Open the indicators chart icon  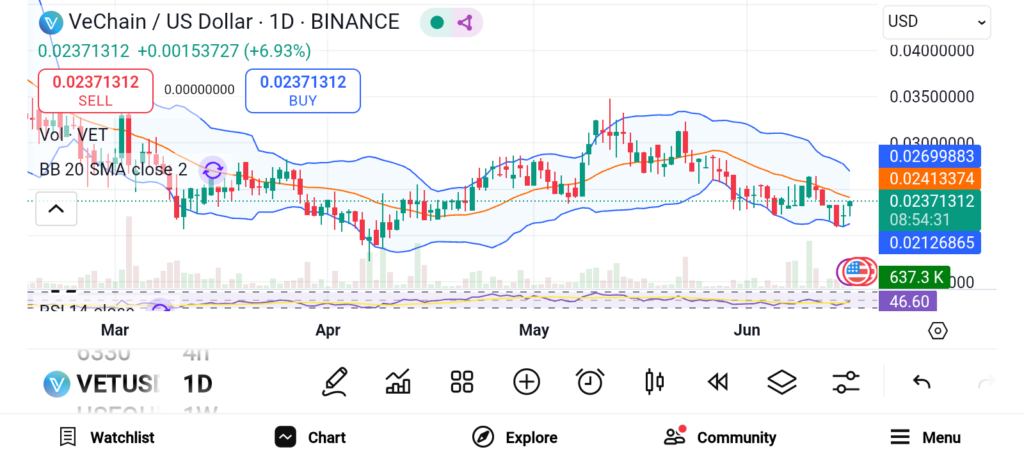tap(398, 382)
